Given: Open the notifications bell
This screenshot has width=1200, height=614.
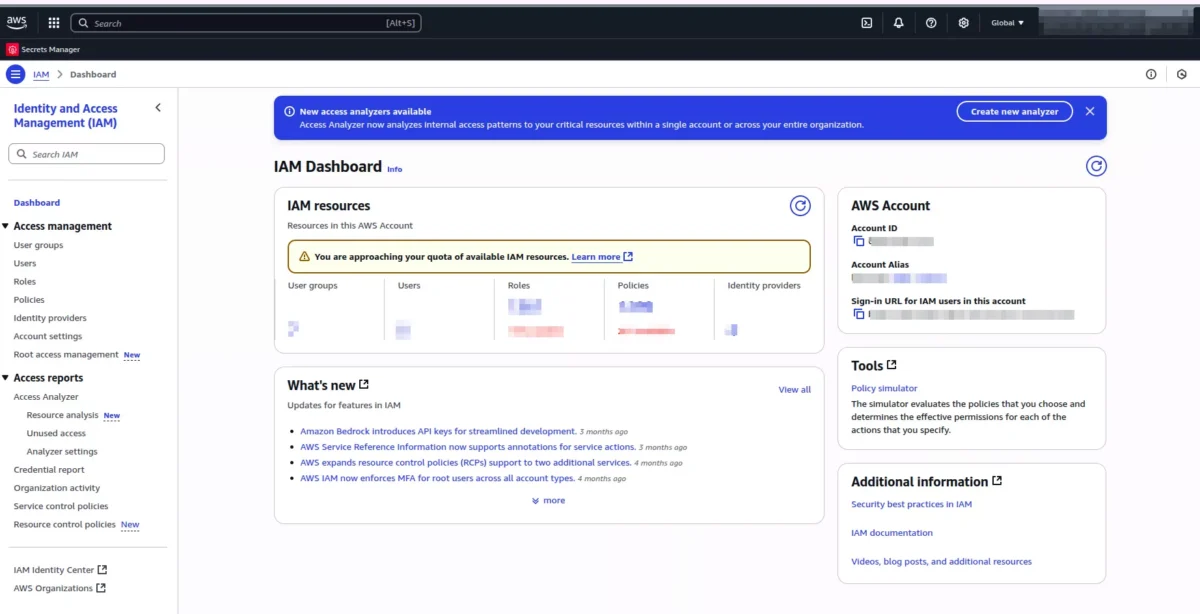Looking at the screenshot, I should 899,23.
